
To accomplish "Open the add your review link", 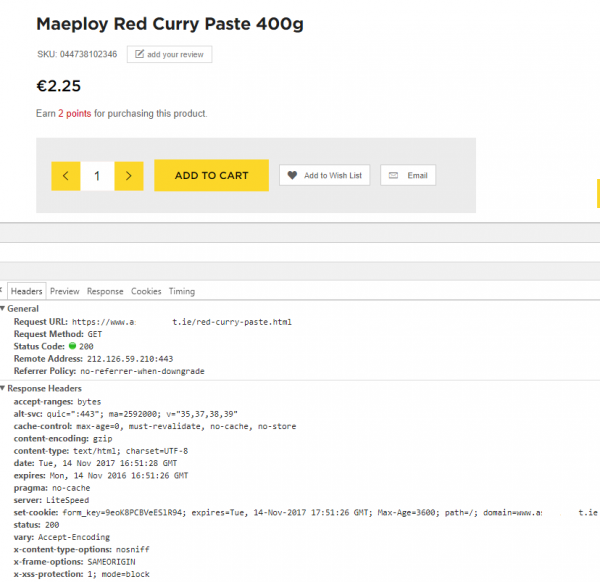I will point(170,54).
